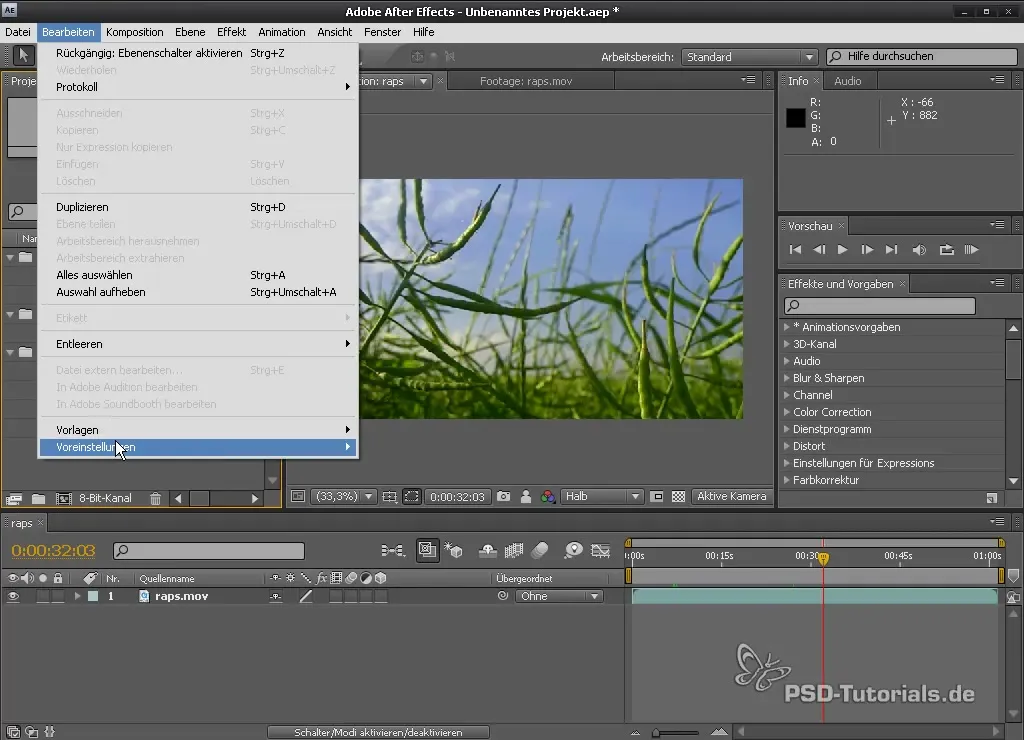Play the preview in Vorschau panel

(x=842, y=249)
